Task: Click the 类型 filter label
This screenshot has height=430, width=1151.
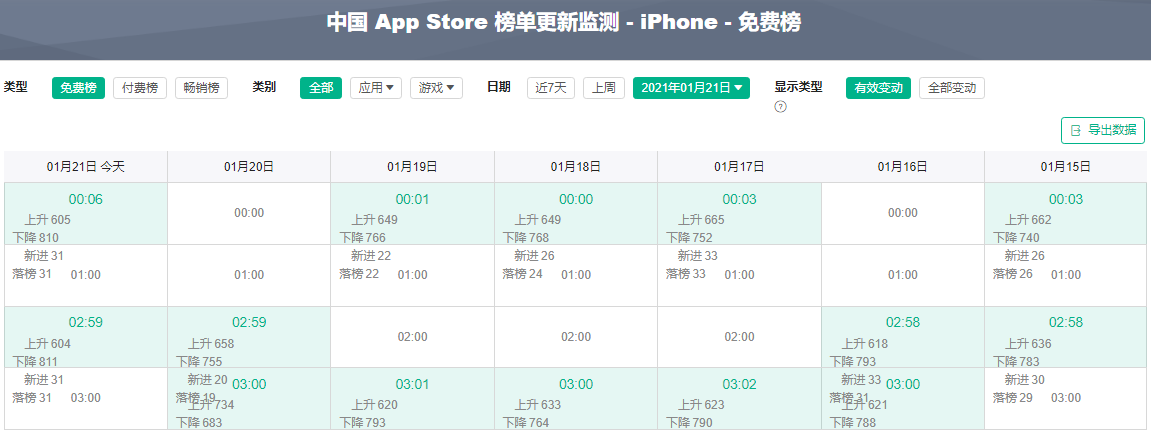Action: pos(15,87)
